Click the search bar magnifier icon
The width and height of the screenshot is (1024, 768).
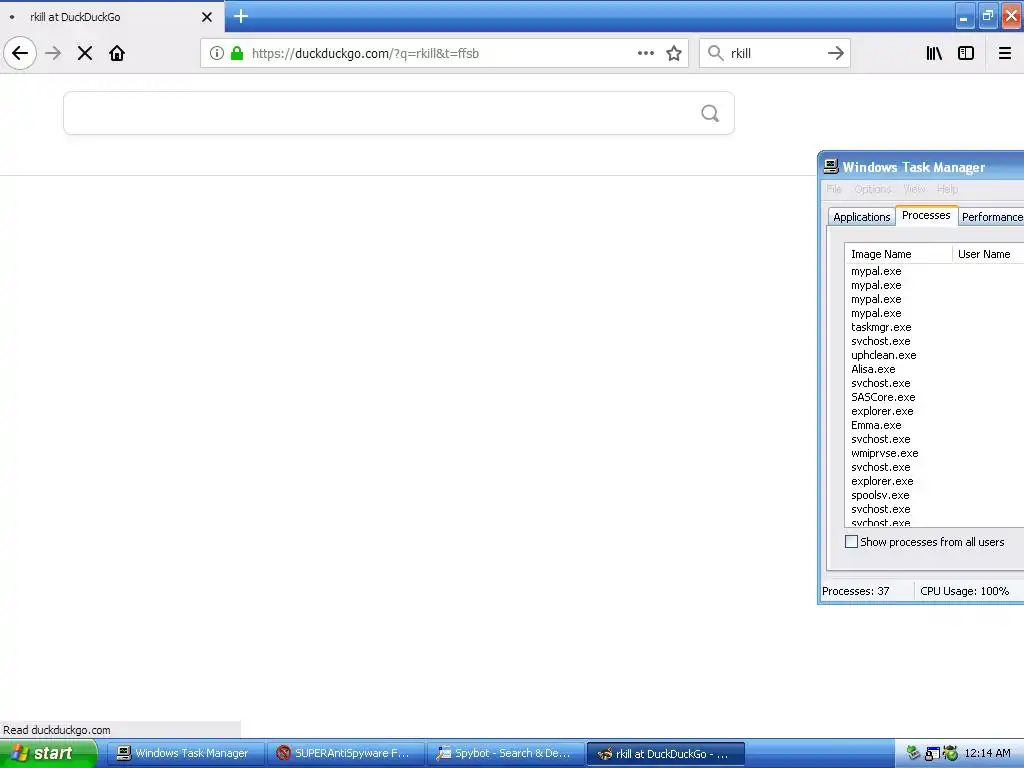pos(716,53)
